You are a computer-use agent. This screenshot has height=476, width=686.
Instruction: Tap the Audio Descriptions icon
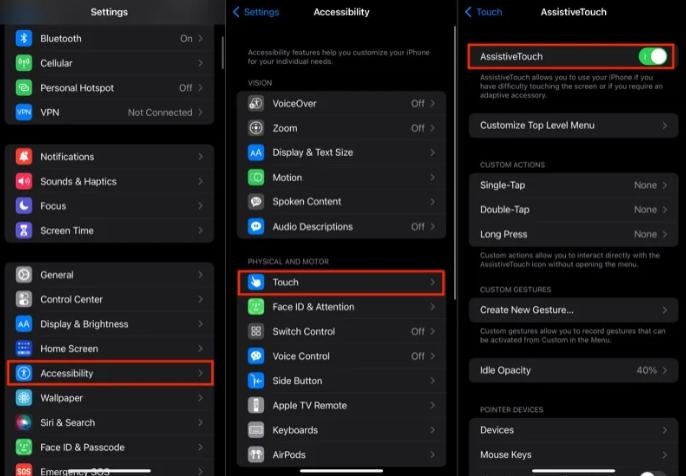coord(256,227)
